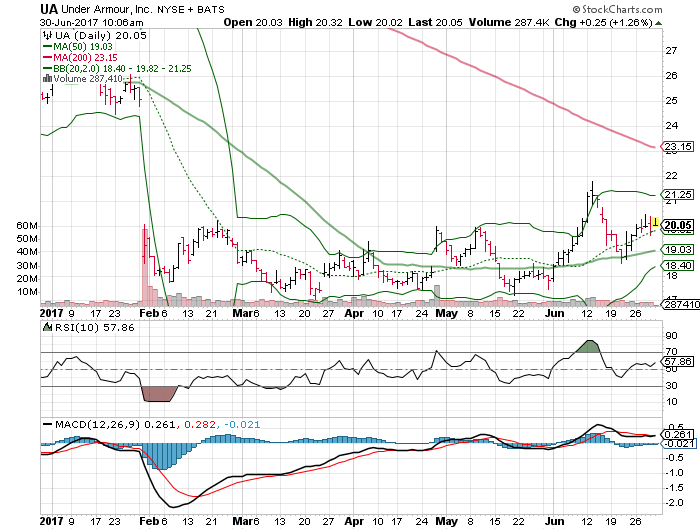Click the -0.021 histogram value label on axis
The width and height of the screenshot is (700, 530).
678,443
